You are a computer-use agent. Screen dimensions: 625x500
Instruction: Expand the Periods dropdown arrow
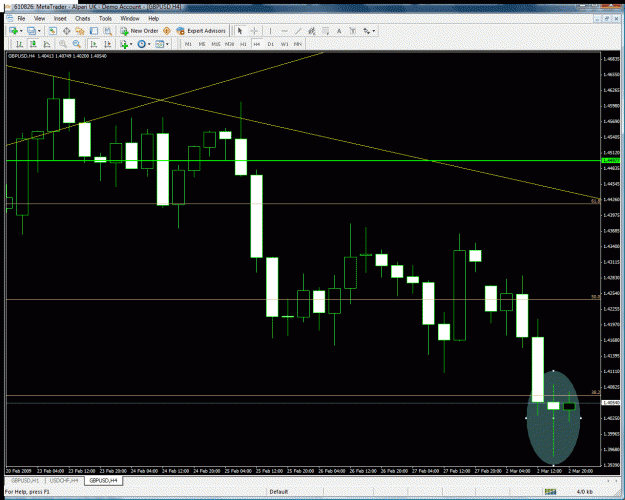[149, 44]
